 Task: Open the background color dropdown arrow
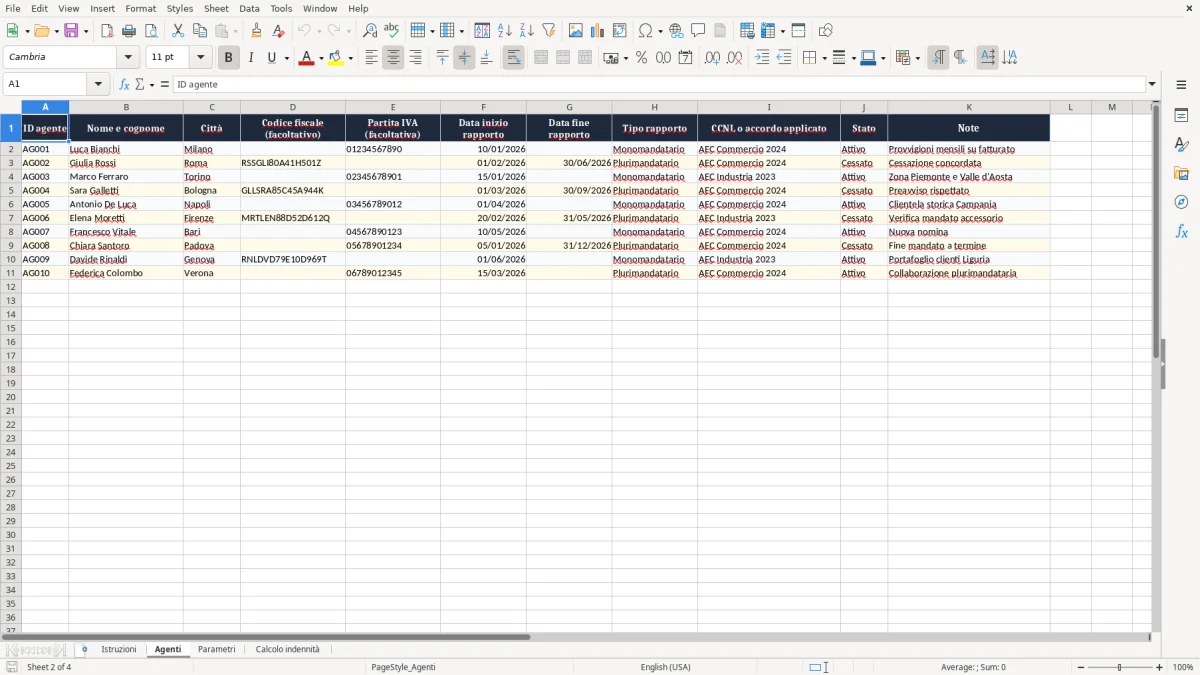pyautogui.click(x=350, y=58)
